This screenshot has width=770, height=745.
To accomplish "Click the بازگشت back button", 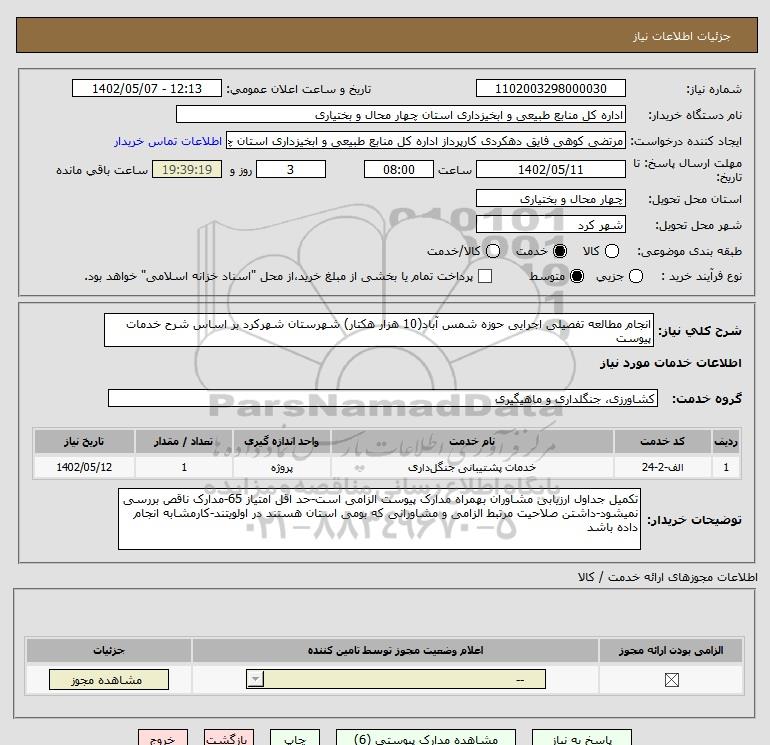I will click(x=229, y=739).
